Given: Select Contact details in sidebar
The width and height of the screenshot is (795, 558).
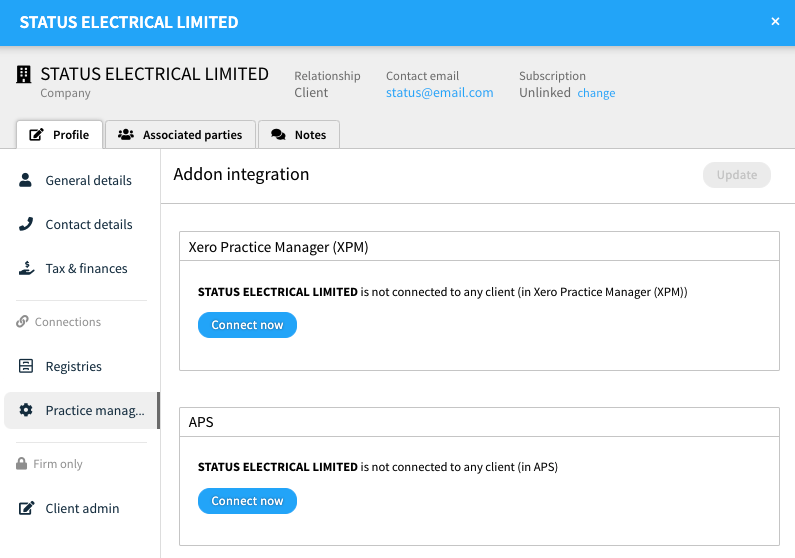Looking at the screenshot, I should pyautogui.click(x=81, y=225).
